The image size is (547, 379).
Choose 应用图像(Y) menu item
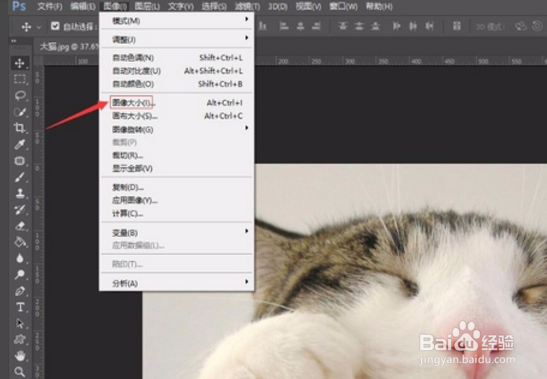[x=177, y=201]
